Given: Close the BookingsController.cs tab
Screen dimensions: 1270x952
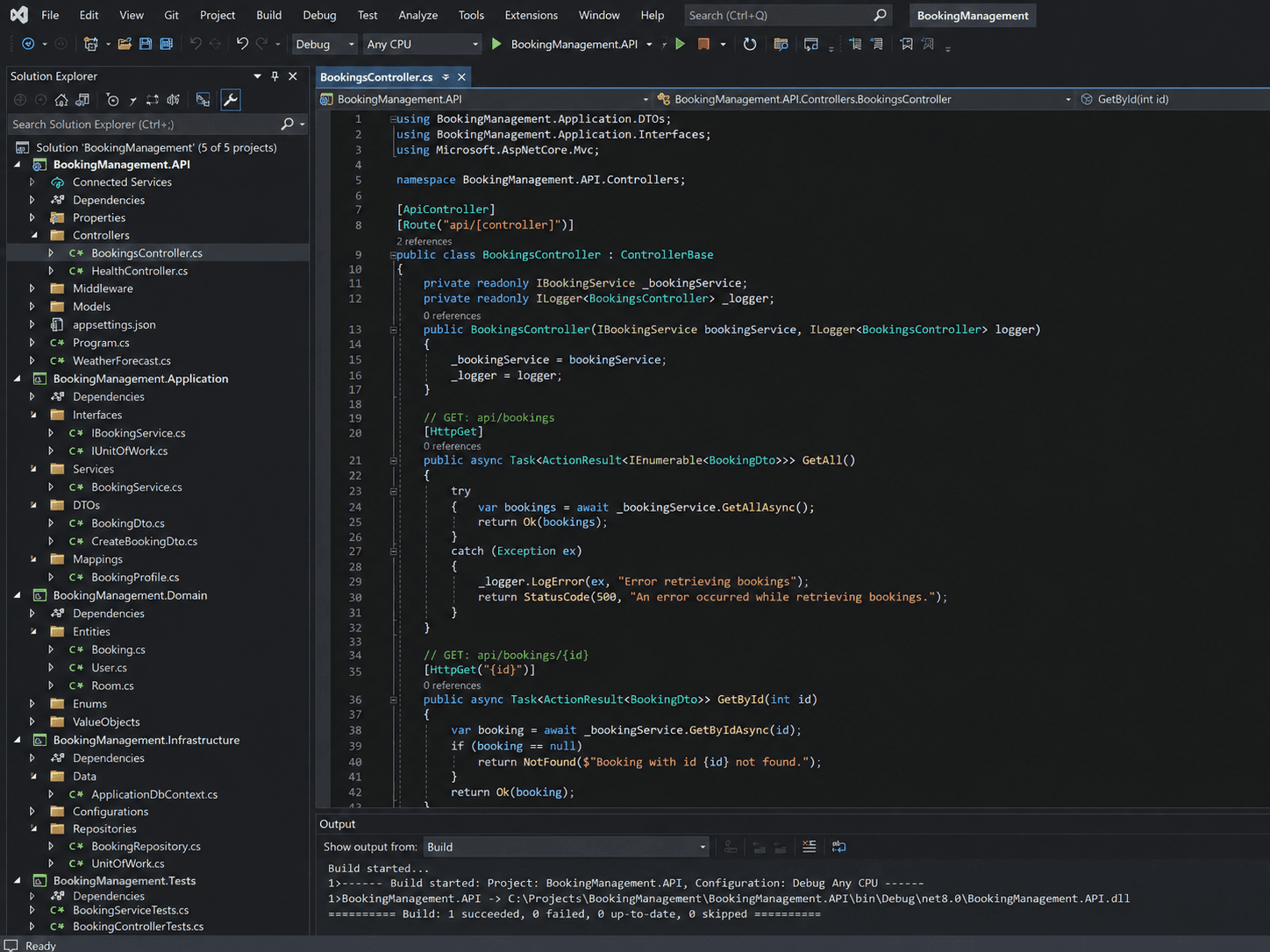Looking at the screenshot, I should point(461,77).
